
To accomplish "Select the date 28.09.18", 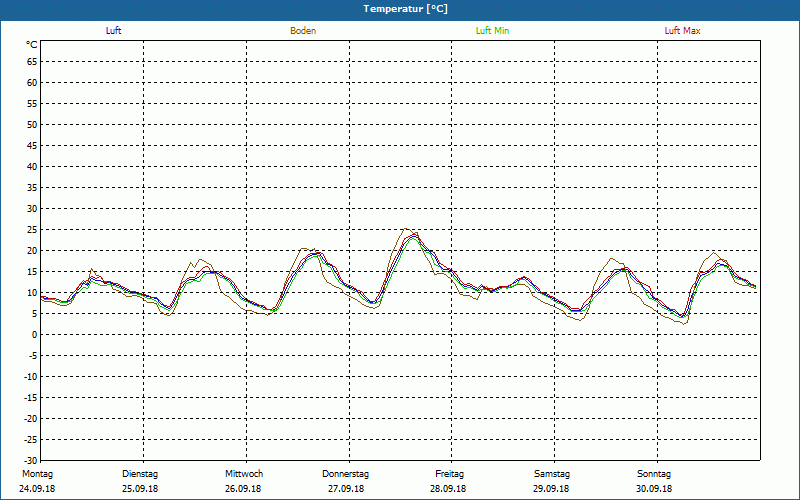I will tap(448, 489).
